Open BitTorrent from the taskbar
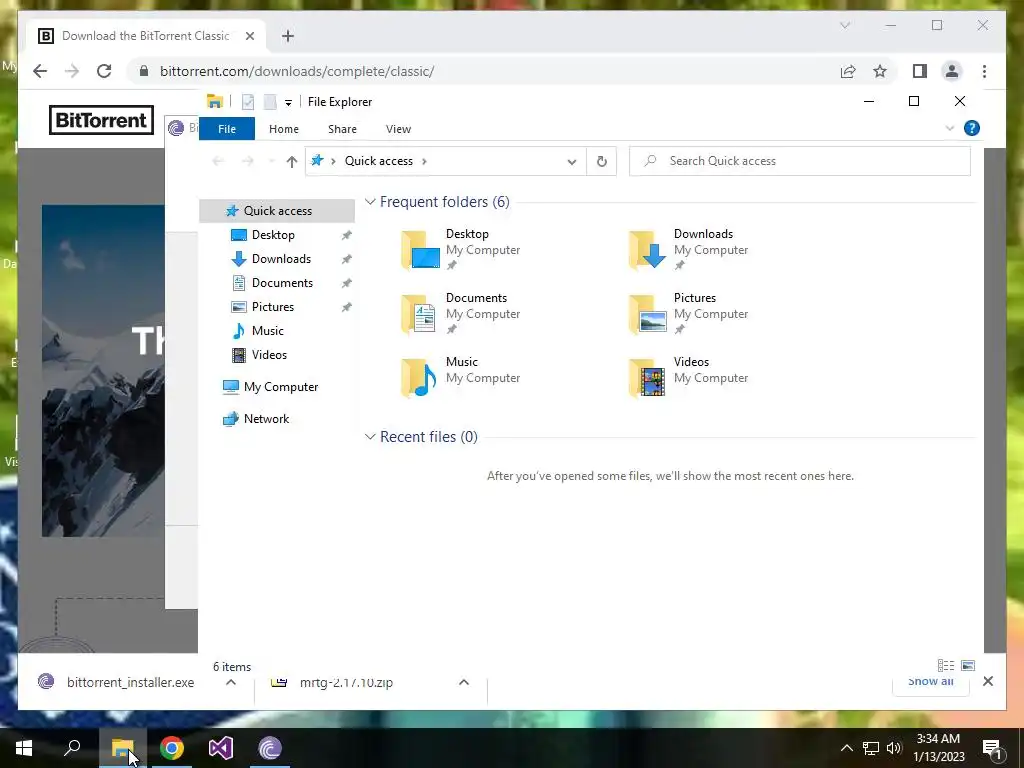1024x768 pixels. point(270,748)
